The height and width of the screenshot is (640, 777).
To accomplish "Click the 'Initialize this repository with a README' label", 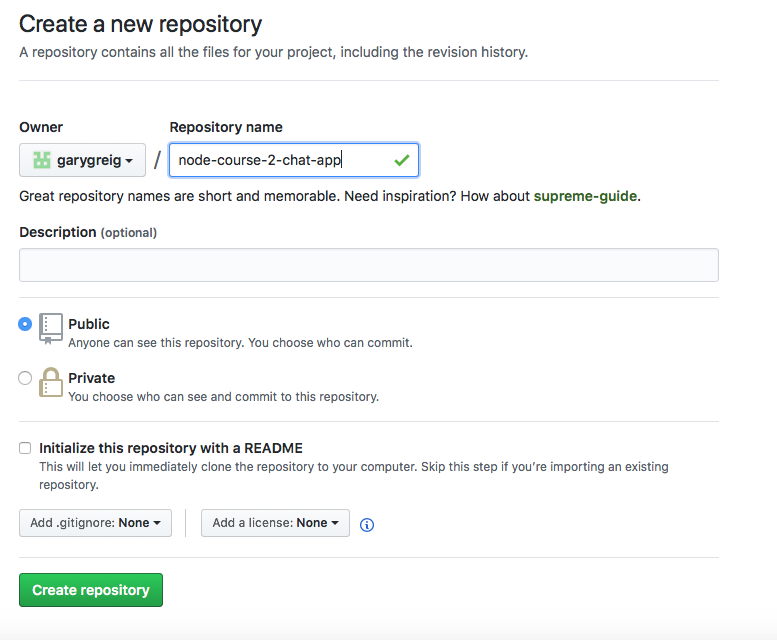I will (x=170, y=448).
